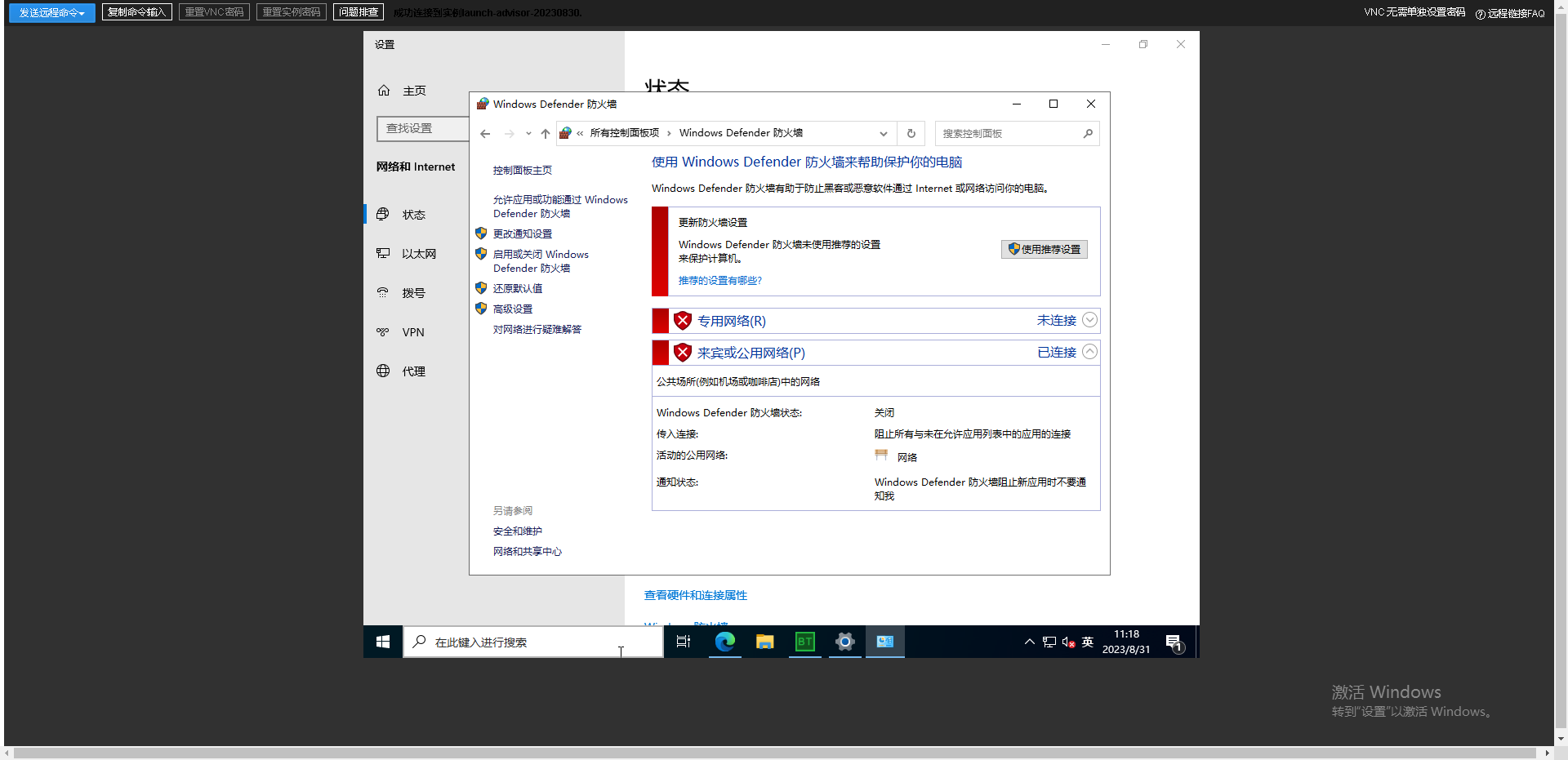1568x760 pixels.
Task: Expand address bar history dropdown
Action: click(x=883, y=134)
